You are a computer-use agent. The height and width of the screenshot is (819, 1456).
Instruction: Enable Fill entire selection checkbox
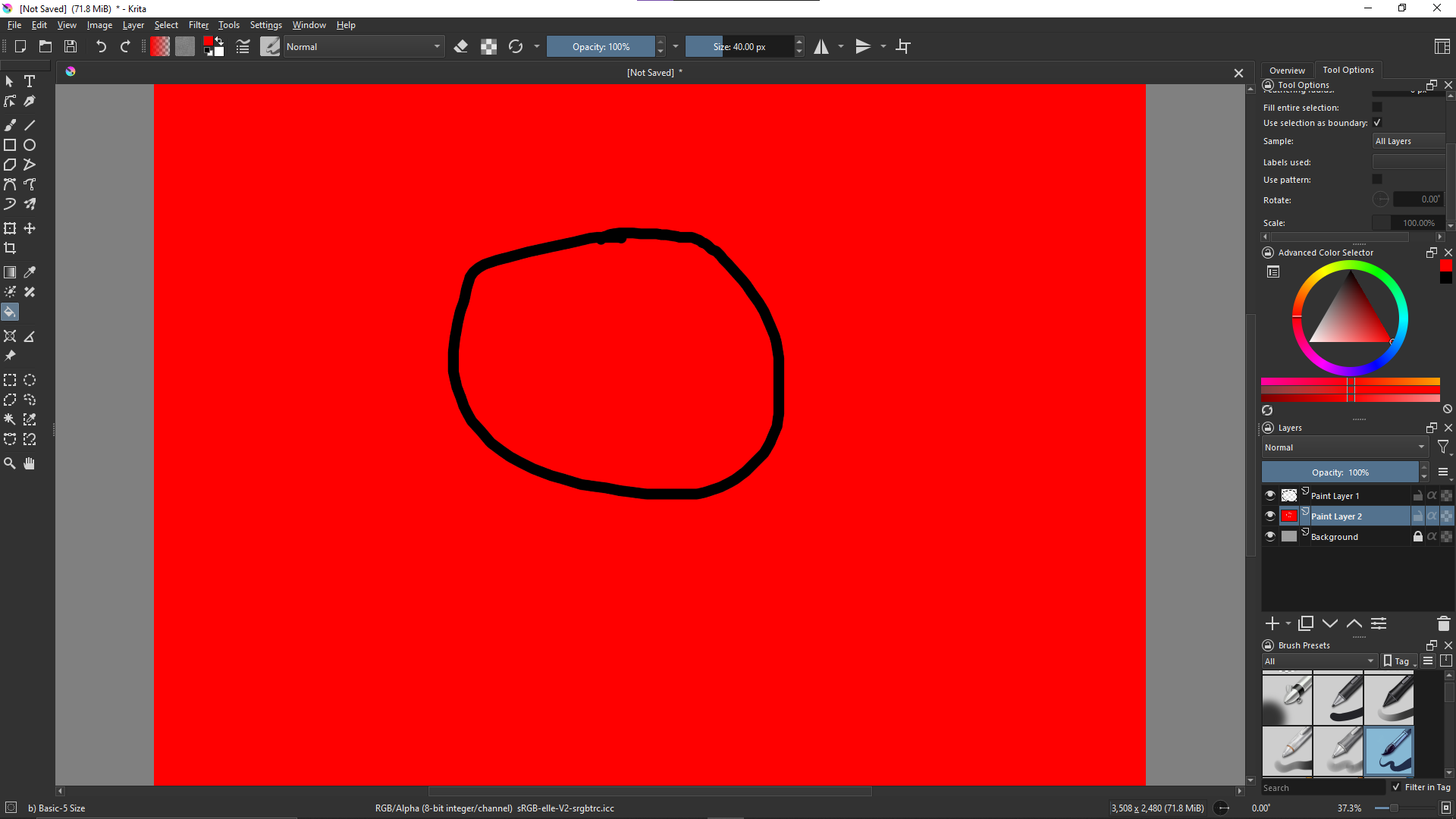pyautogui.click(x=1377, y=108)
